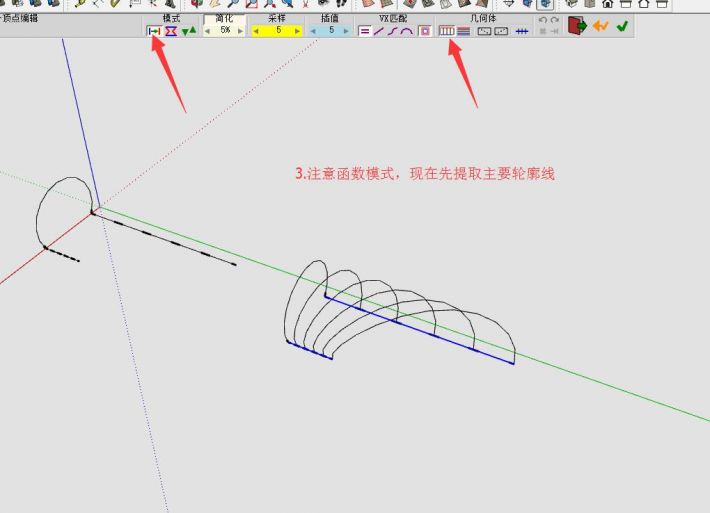Click the orange back arrows icon

point(601,26)
